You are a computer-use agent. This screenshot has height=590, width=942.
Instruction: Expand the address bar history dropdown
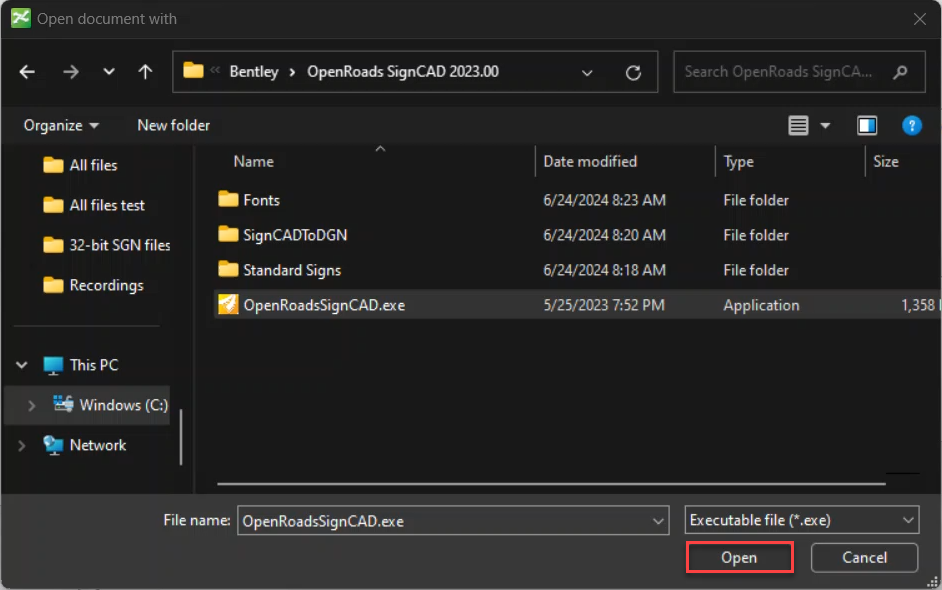point(587,73)
